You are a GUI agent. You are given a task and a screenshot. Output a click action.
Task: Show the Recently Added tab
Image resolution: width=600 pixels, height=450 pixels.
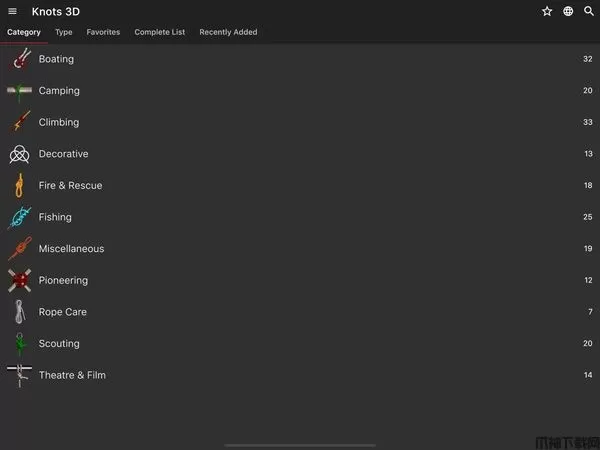click(228, 32)
